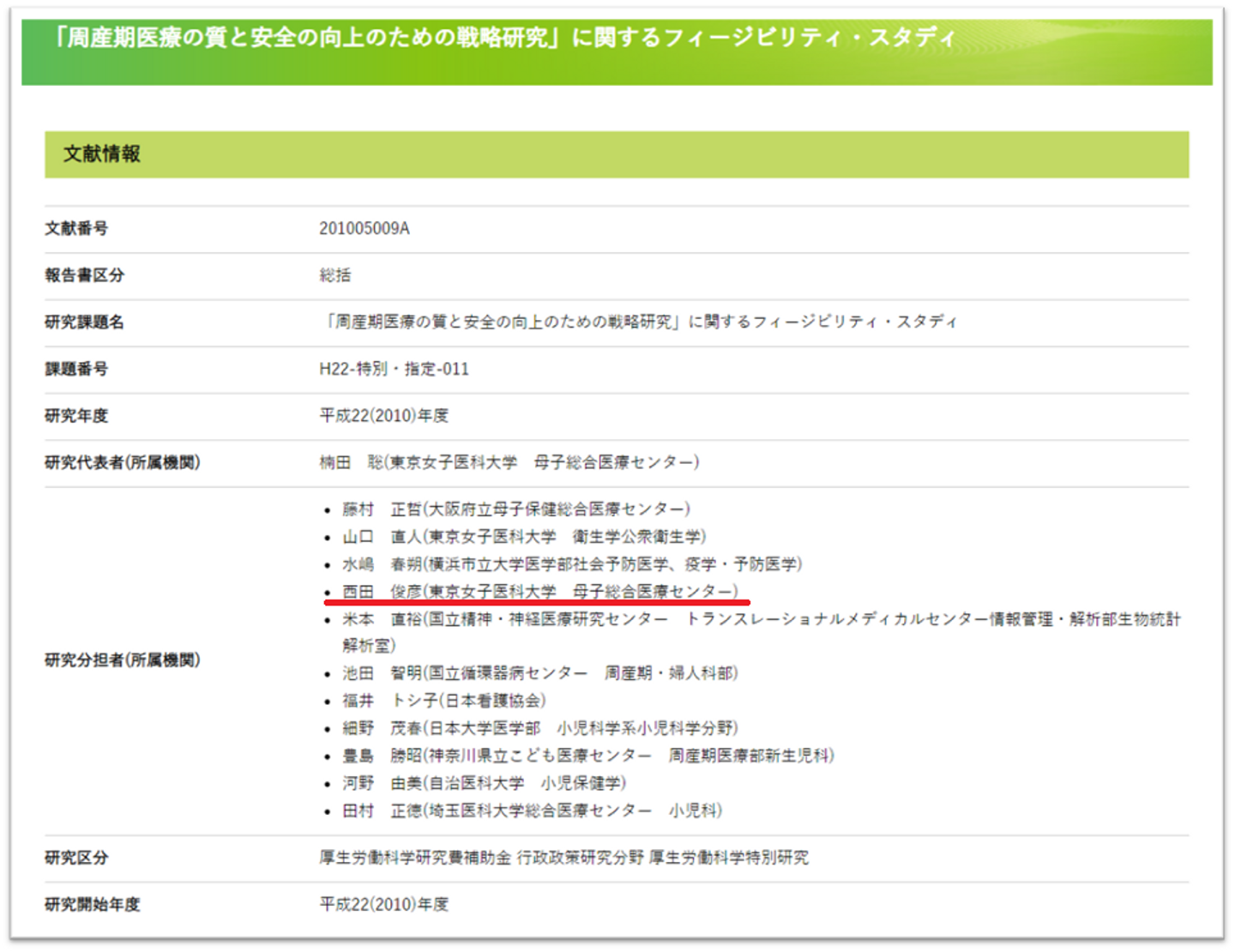
Task: Select list entry 池田 智明
Action: click(x=540, y=673)
